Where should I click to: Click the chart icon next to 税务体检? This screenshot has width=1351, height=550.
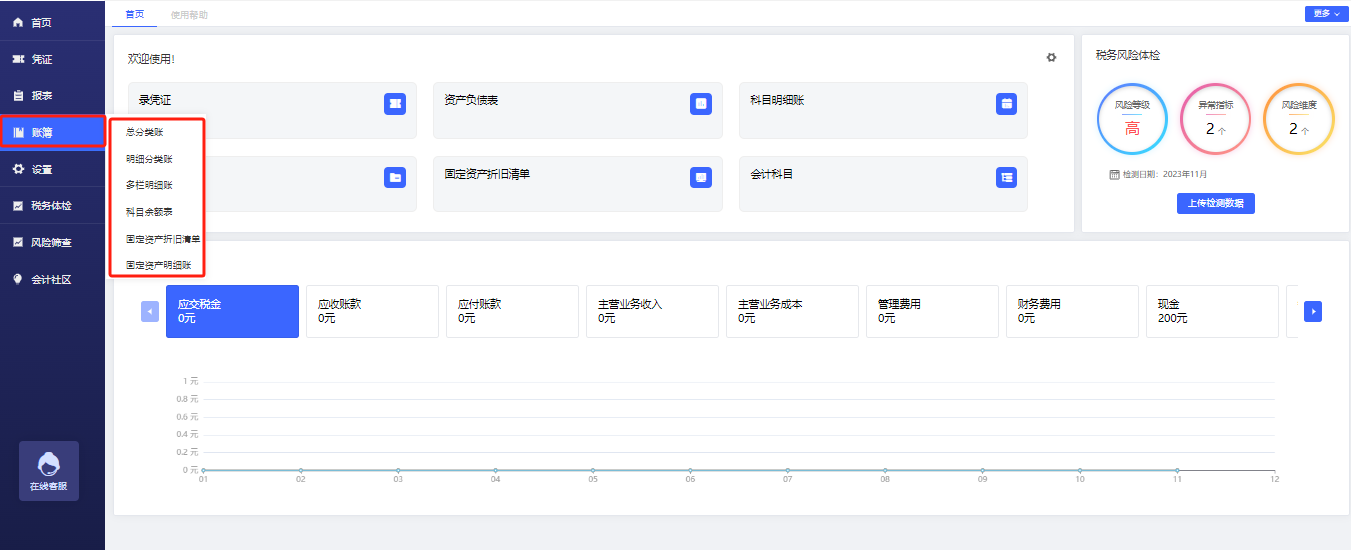pyautogui.click(x=18, y=206)
